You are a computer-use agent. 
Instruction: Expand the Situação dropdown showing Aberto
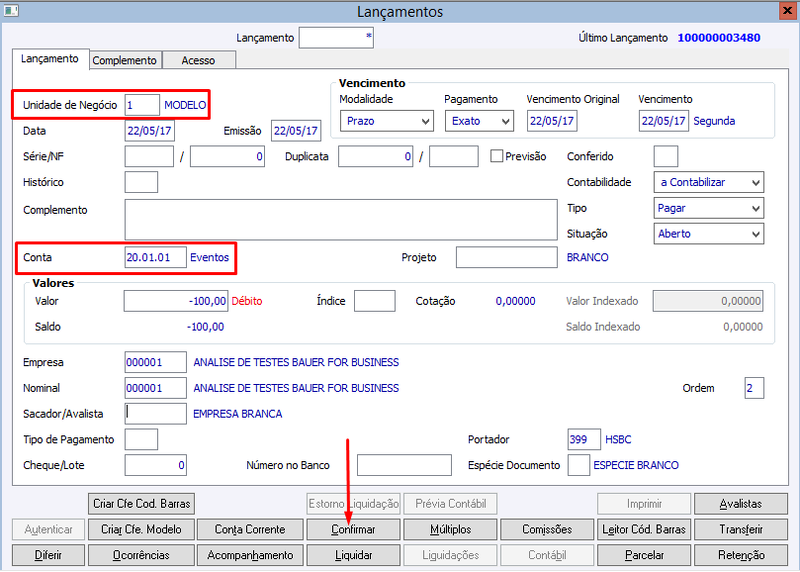[x=709, y=234]
